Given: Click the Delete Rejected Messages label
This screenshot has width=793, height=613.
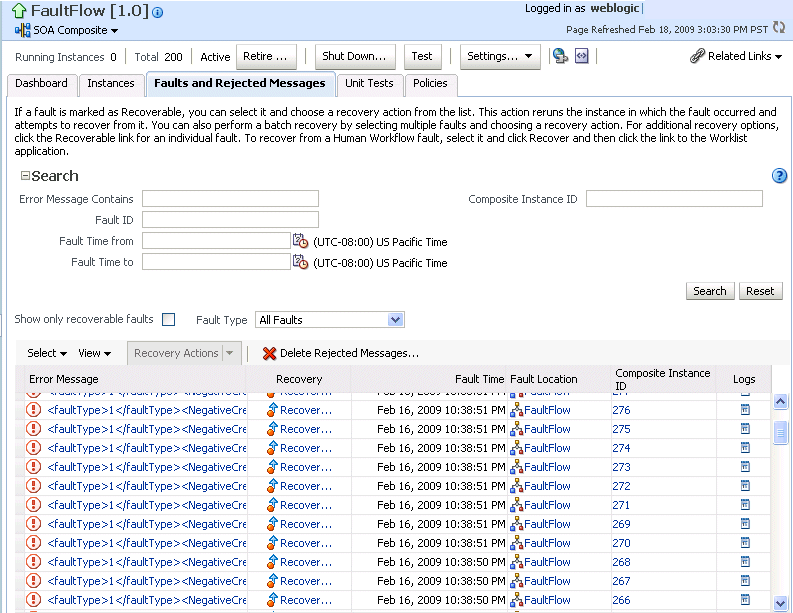Looking at the screenshot, I should tap(349, 354).
